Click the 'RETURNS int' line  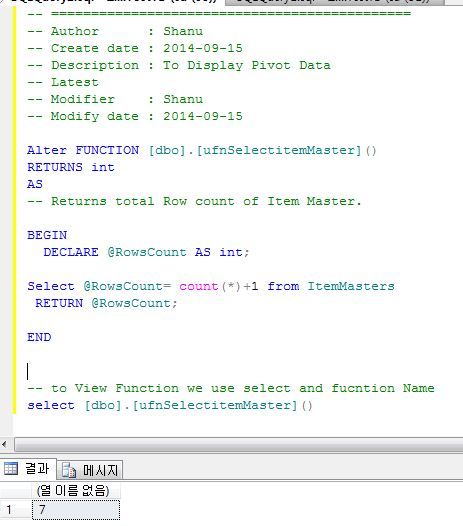point(71,167)
